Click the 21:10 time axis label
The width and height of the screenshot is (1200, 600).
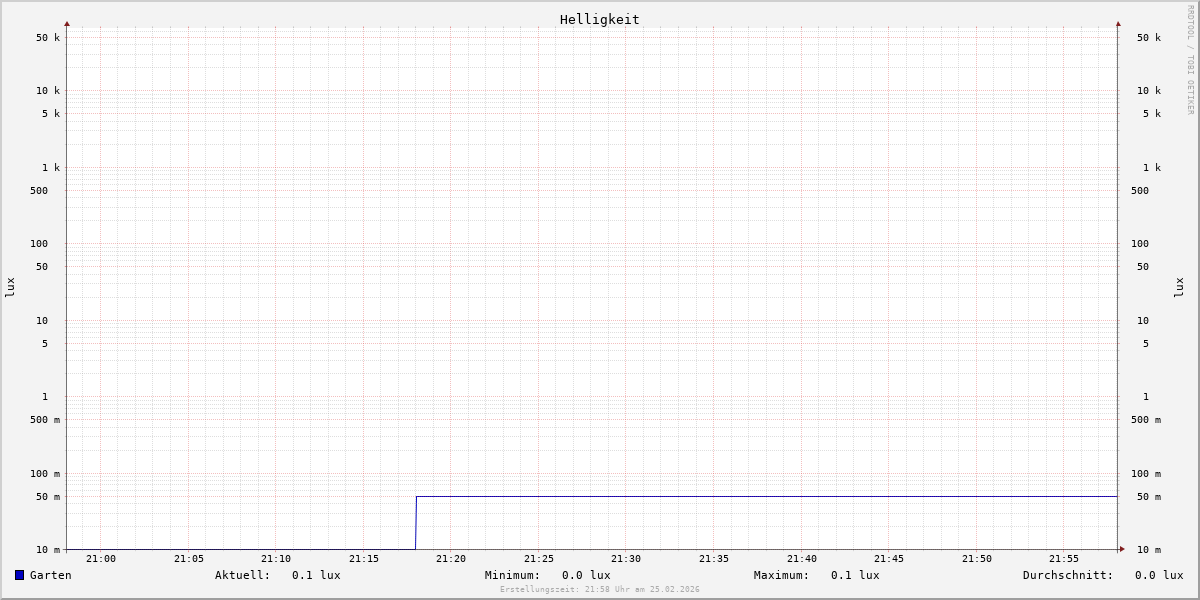click(x=276, y=559)
